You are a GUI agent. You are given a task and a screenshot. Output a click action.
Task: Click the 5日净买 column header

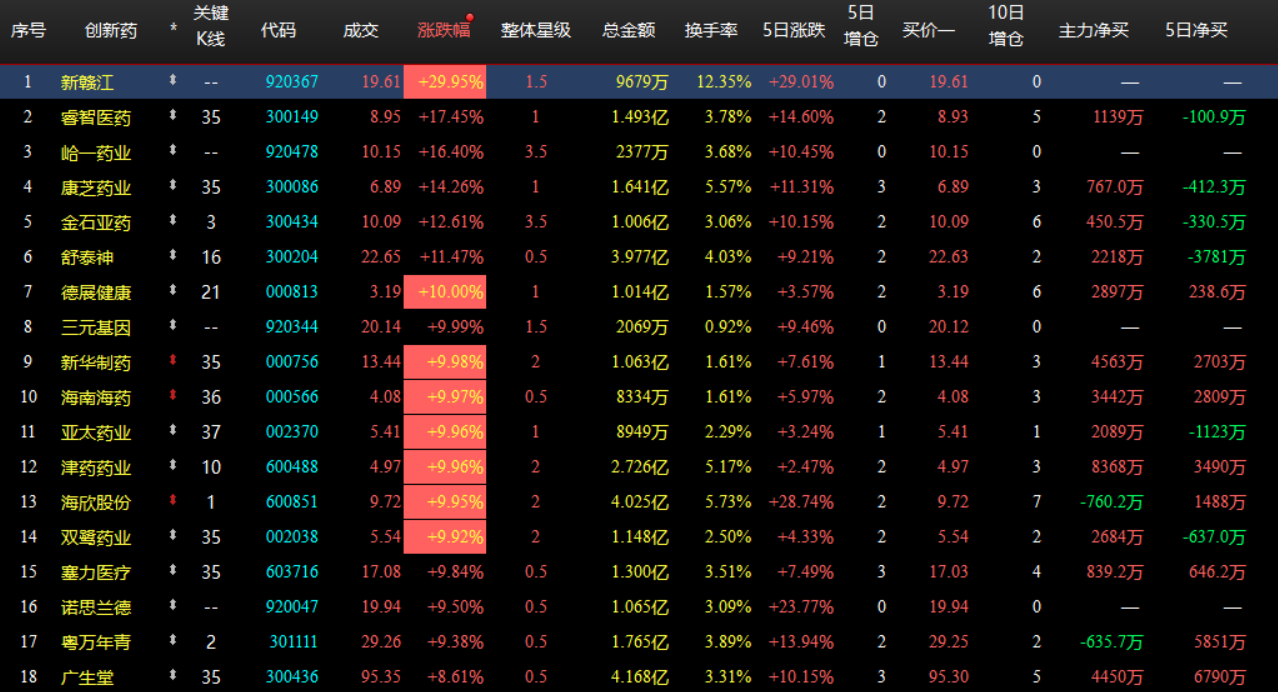coord(1196,30)
